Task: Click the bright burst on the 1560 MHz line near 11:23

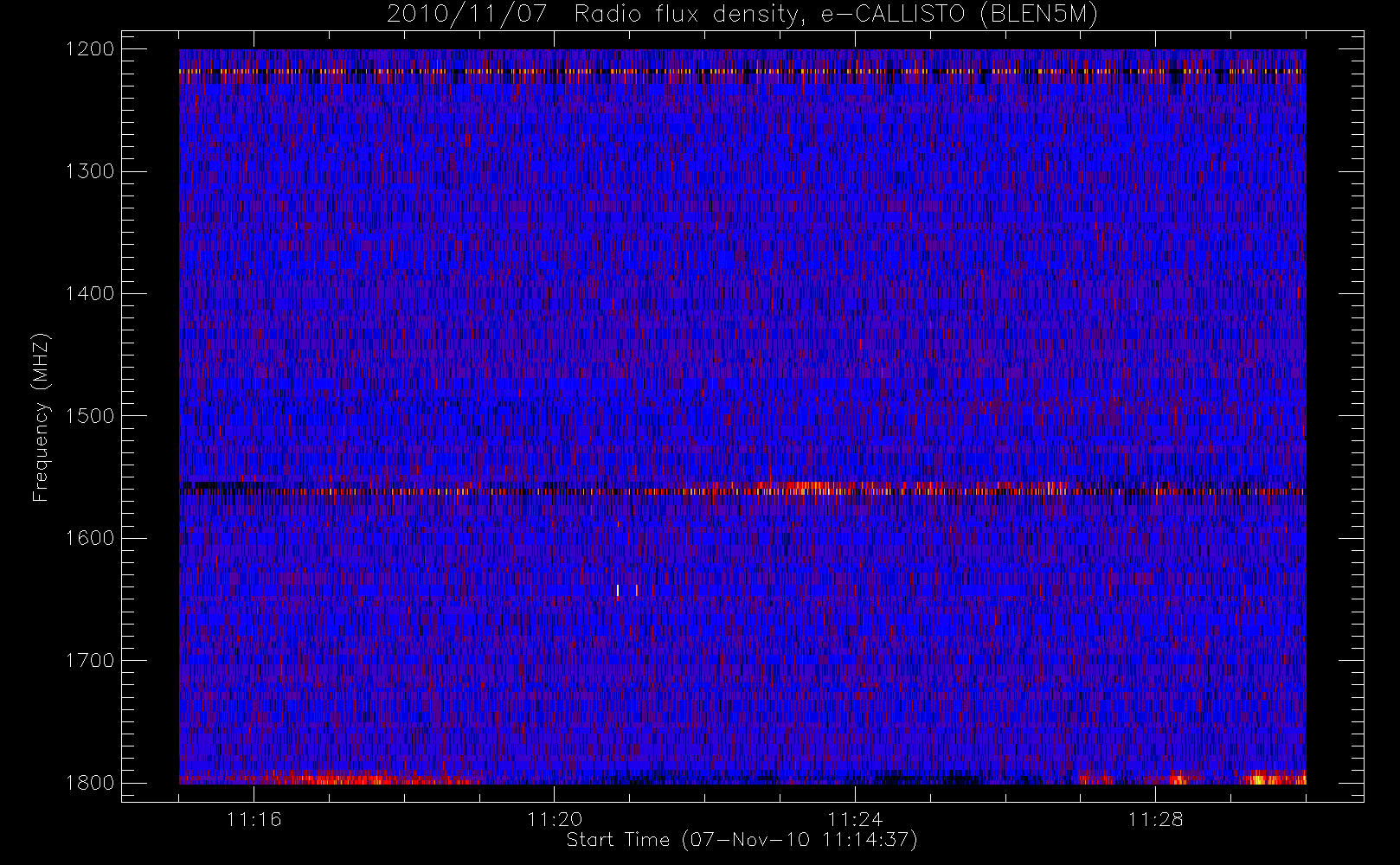Action: (800, 488)
